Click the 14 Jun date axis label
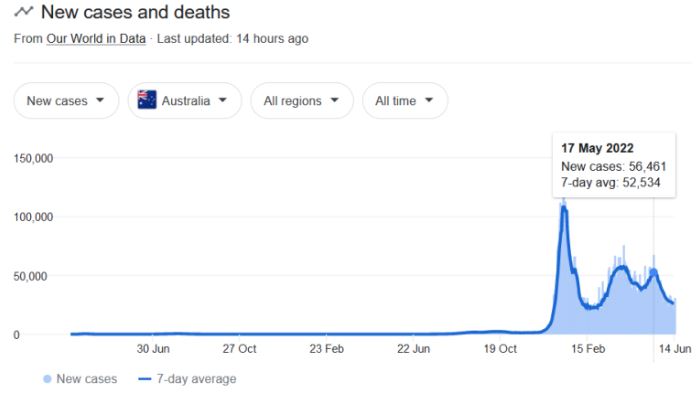 click(x=675, y=349)
